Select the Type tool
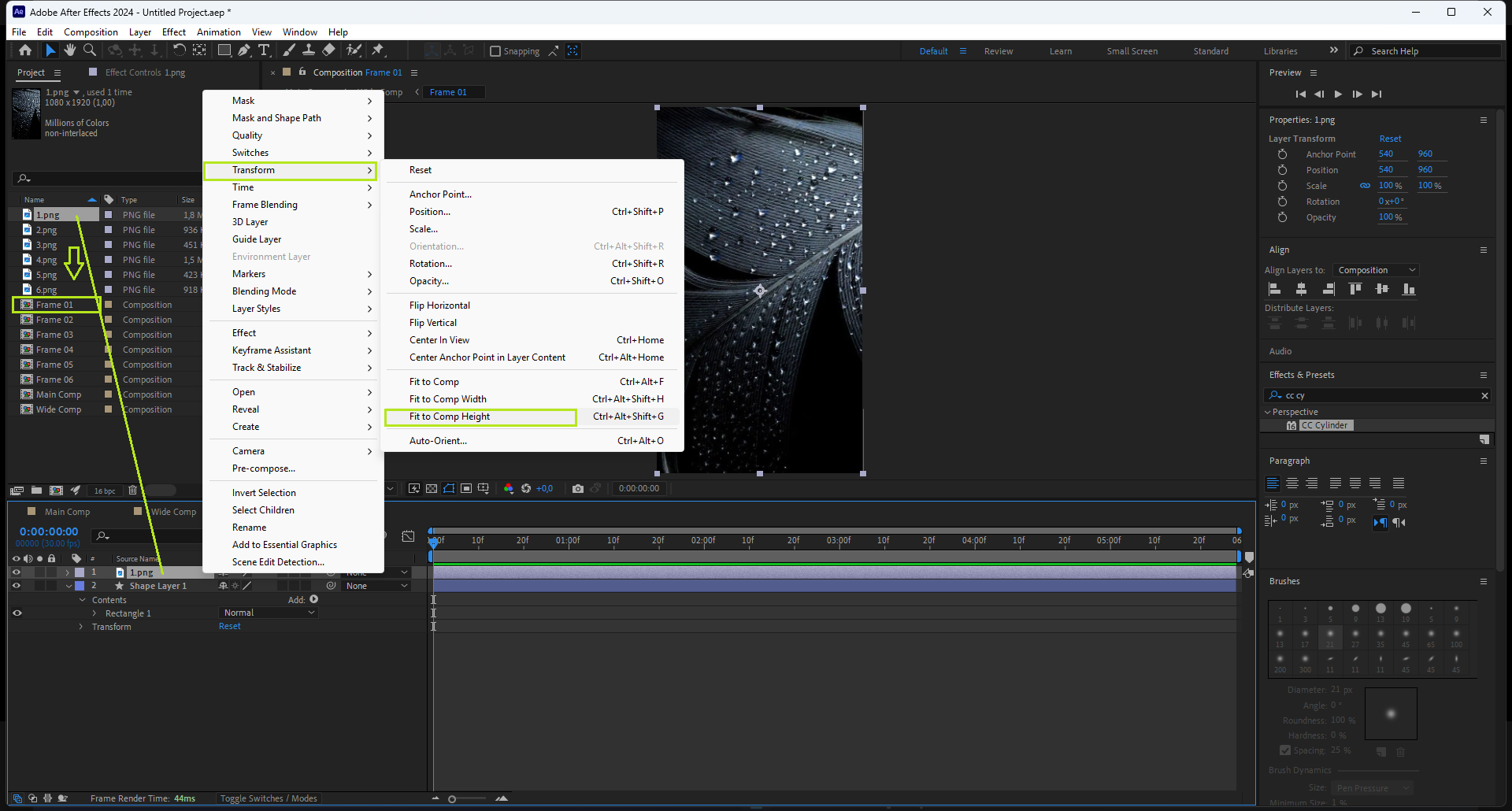The width and height of the screenshot is (1512, 811). pos(264,50)
